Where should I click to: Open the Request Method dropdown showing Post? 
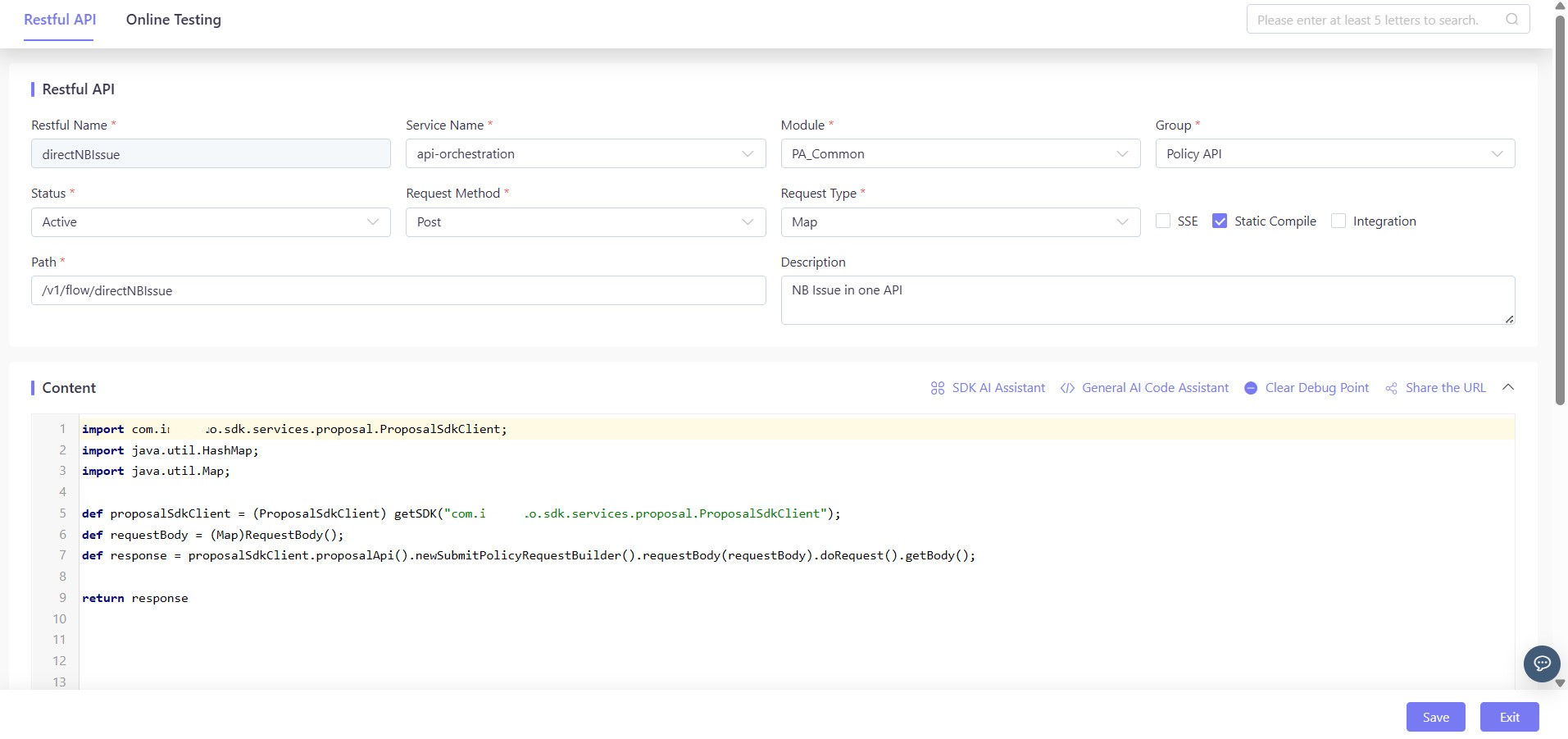(585, 222)
